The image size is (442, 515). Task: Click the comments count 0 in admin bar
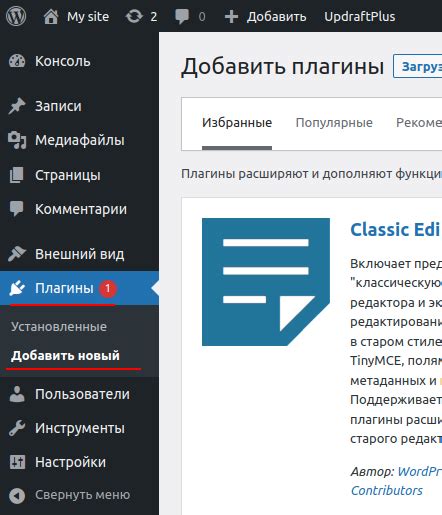(202, 17)
